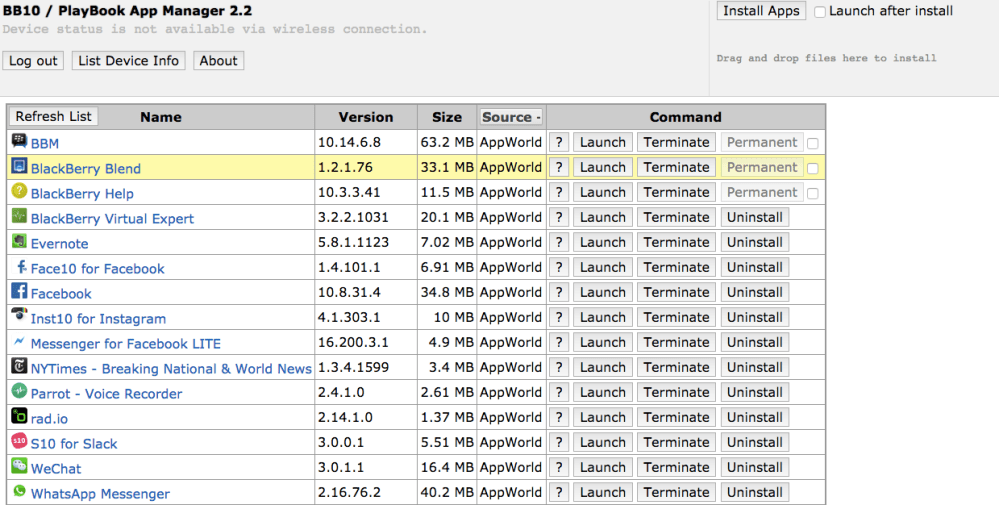Click the Facebook app icon
Image resolution: width=999 pixels, height=505 pixels.
click(x=19, y=291)
